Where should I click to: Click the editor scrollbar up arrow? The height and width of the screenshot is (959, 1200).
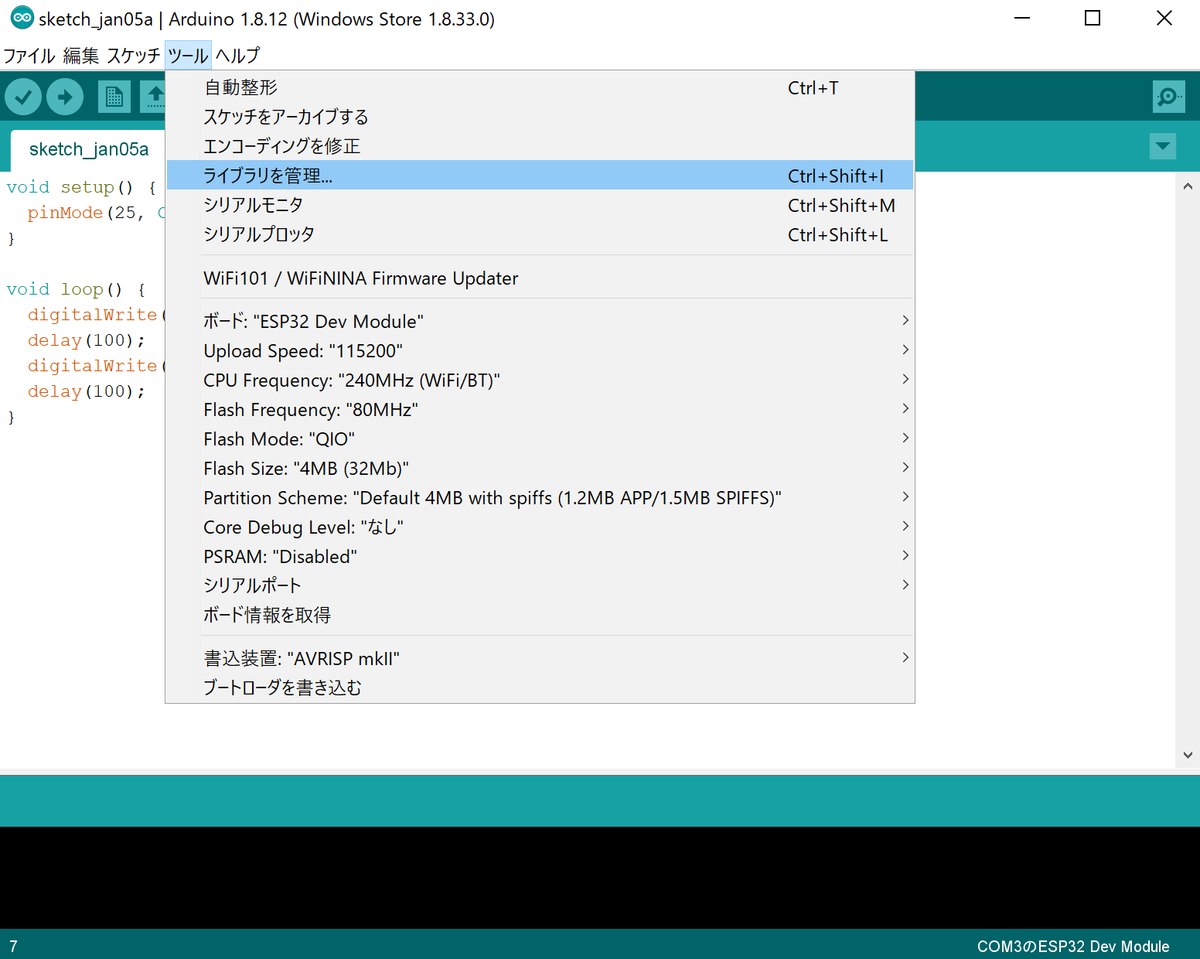coord(1188,186)
